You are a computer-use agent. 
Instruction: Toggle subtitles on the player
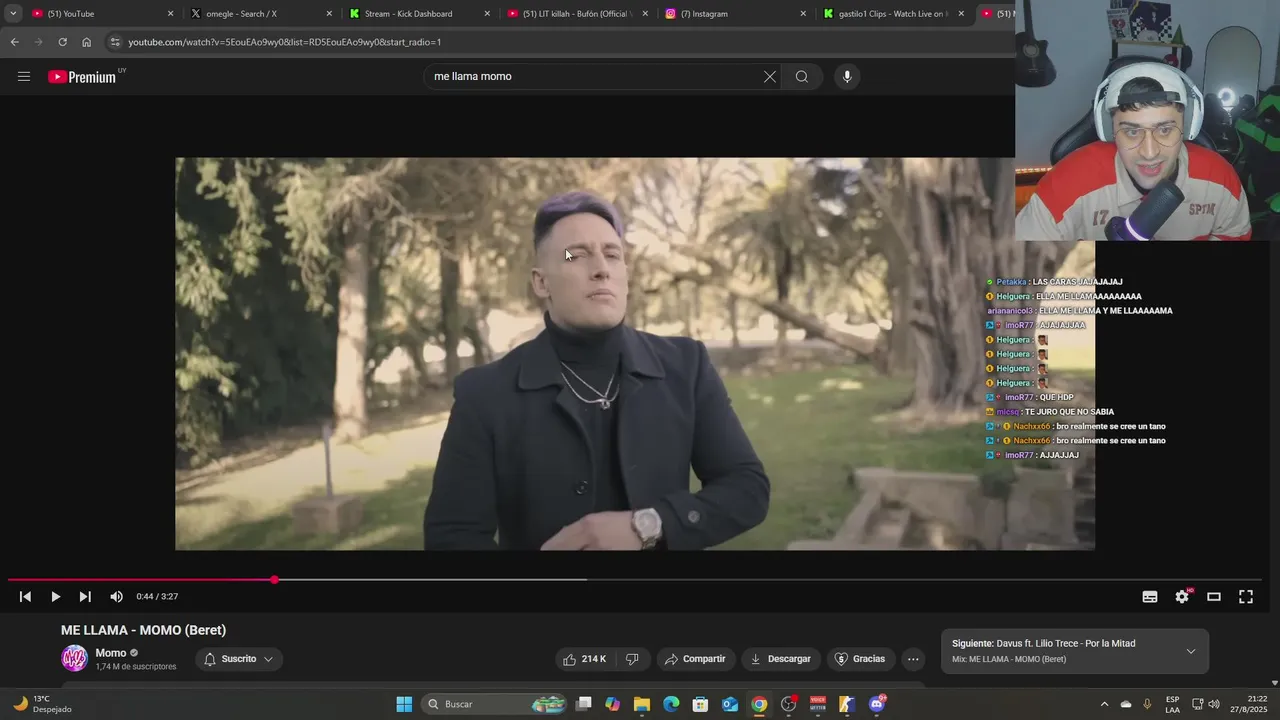click(1150, 597)
